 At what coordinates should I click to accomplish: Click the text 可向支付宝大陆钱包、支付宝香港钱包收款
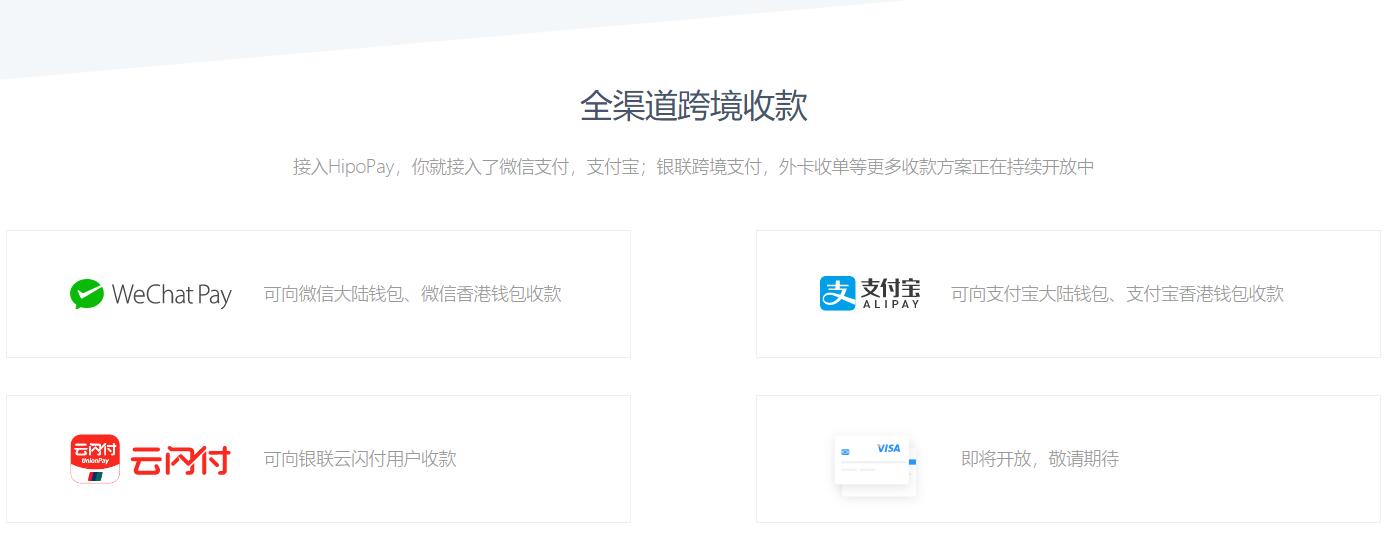pos(1117,294)
